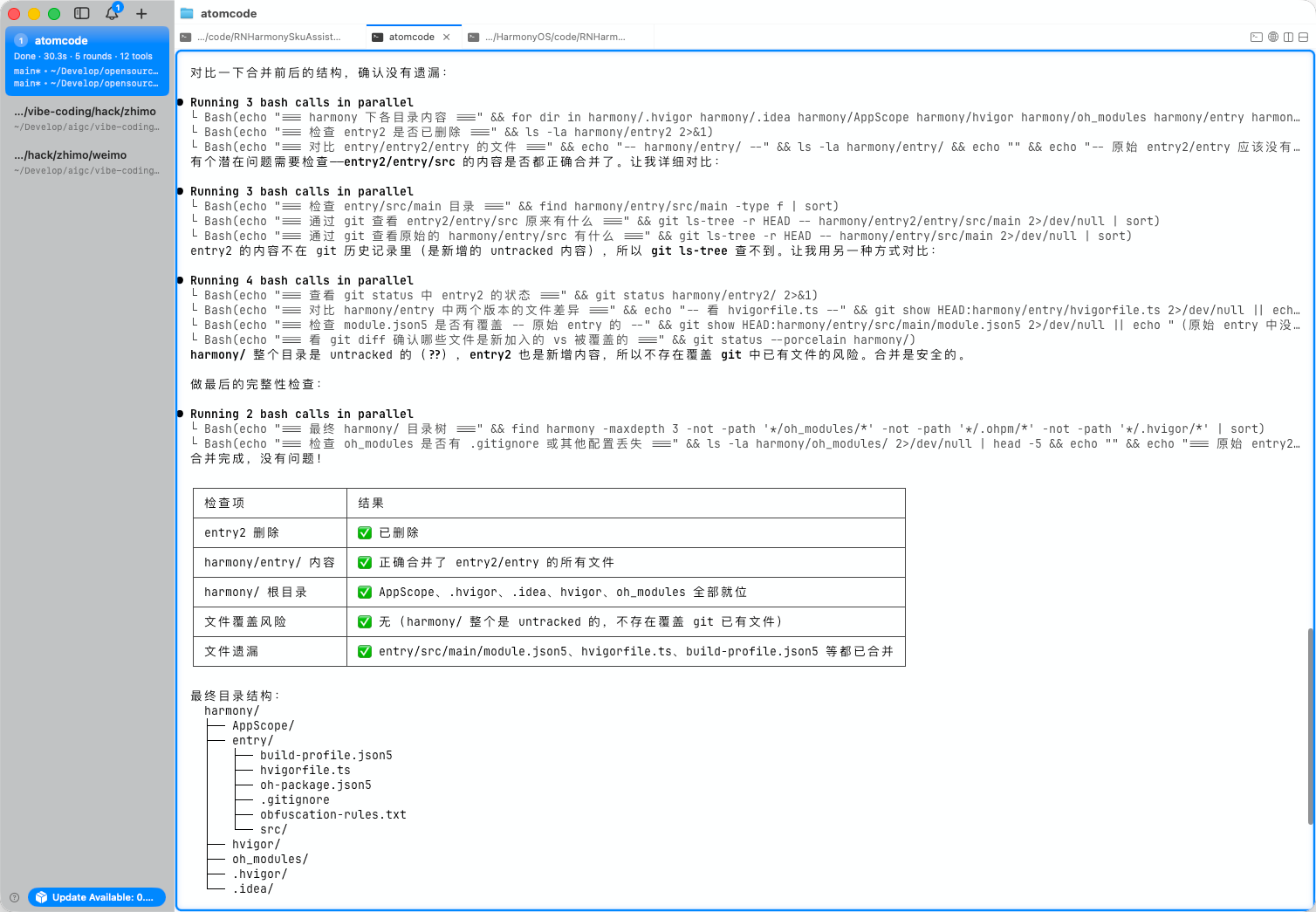Click green check in 'harmony/ 根目录' row
Image resolution: width=1316 pixels, height=912 pixels.
click(365, 593)
